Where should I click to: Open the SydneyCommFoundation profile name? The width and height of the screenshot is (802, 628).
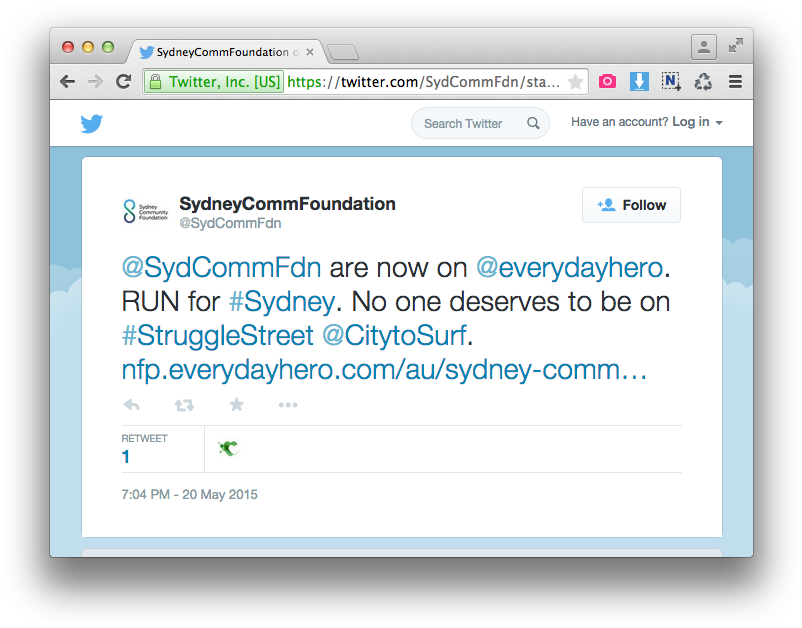(287, 204)
